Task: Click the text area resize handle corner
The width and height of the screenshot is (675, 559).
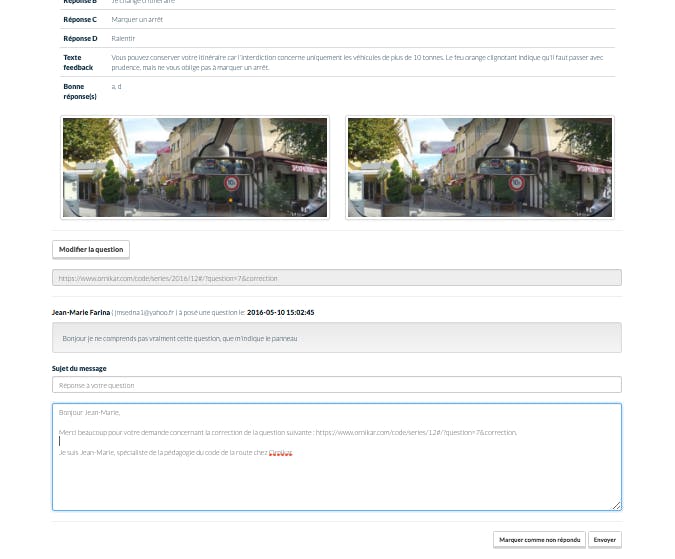Action: pos(616,506)
